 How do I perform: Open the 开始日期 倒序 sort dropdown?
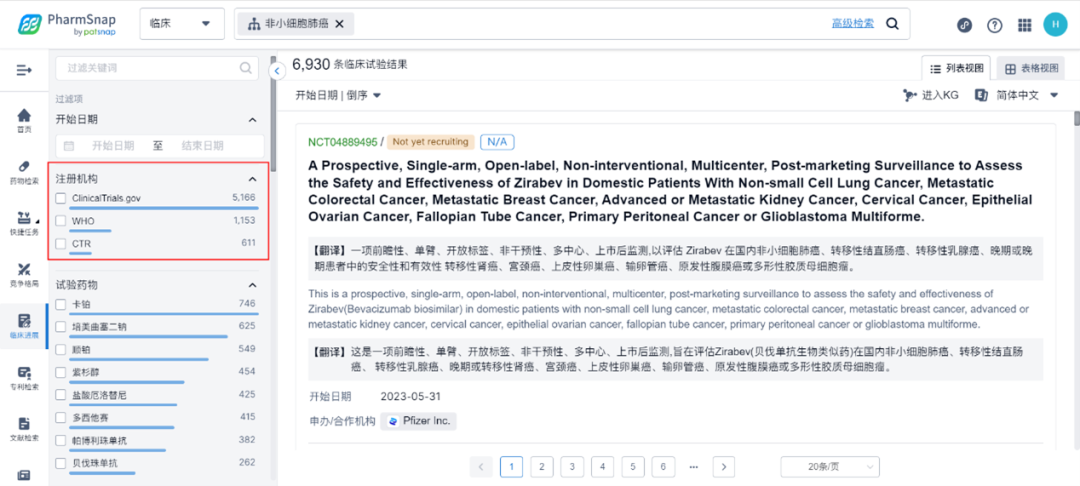pos(338,95)
